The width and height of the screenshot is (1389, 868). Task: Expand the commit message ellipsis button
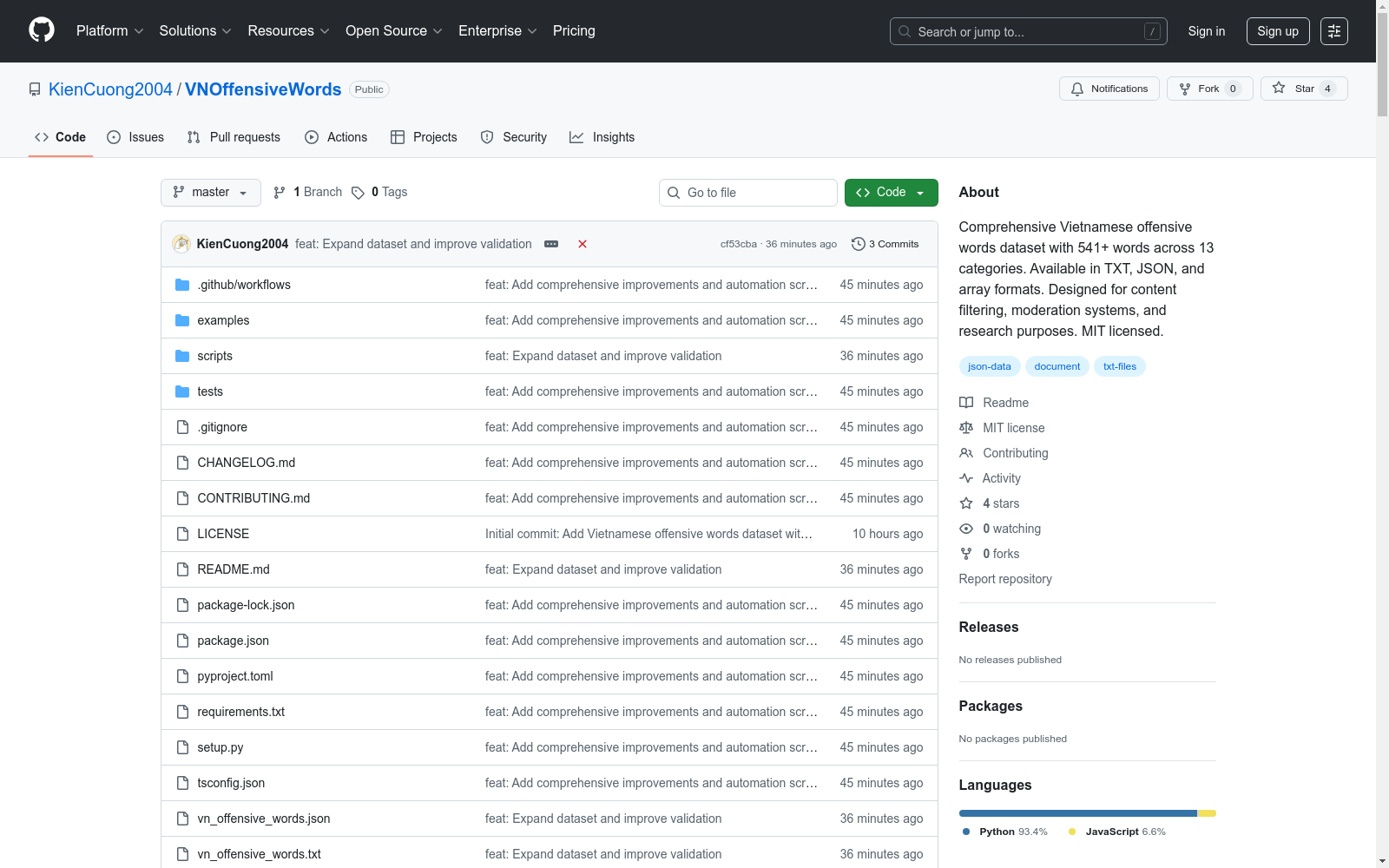pyautogui.click(x=551, y=244)
